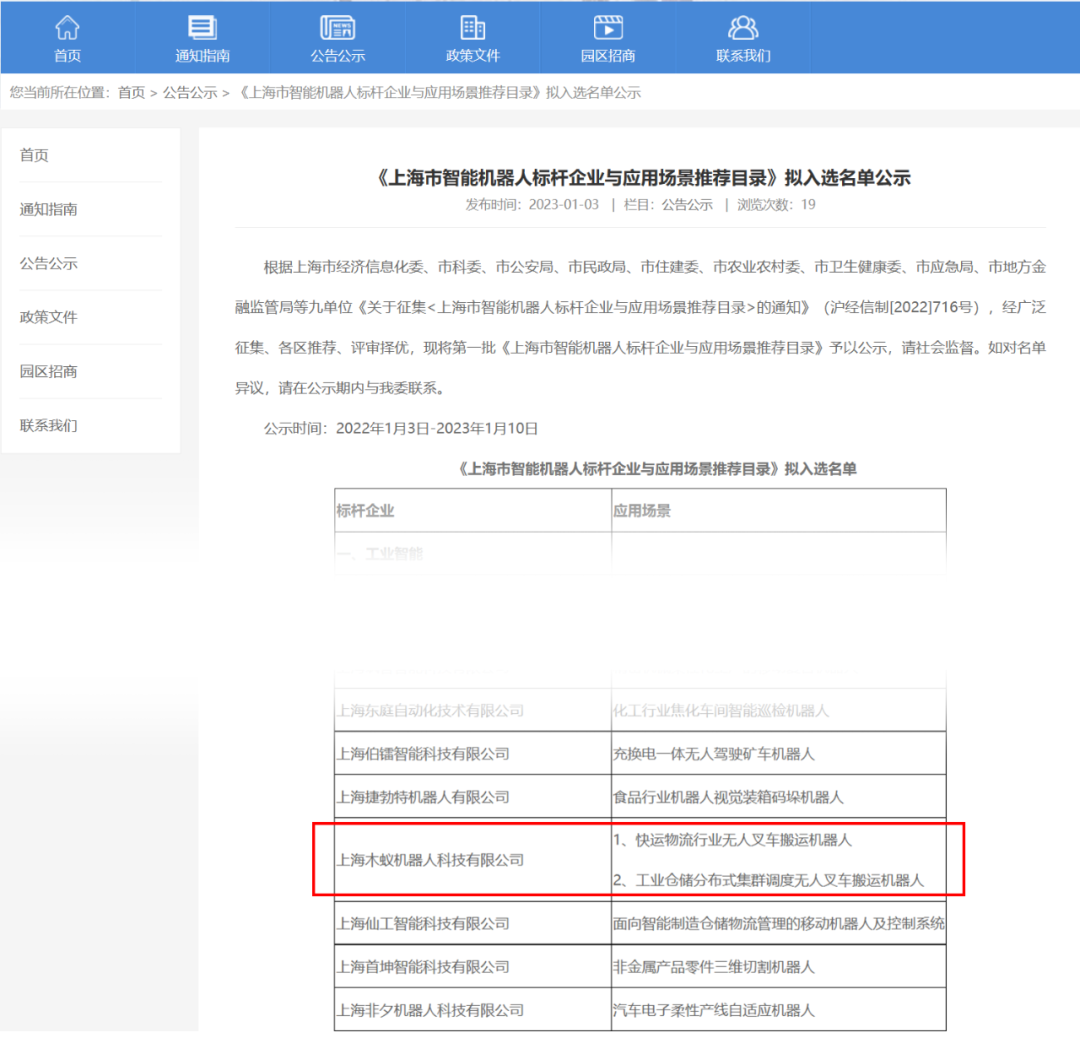The image size is (1080, 1038).
Task: Click the 政策文件 building icon
Action: [472, 28]
